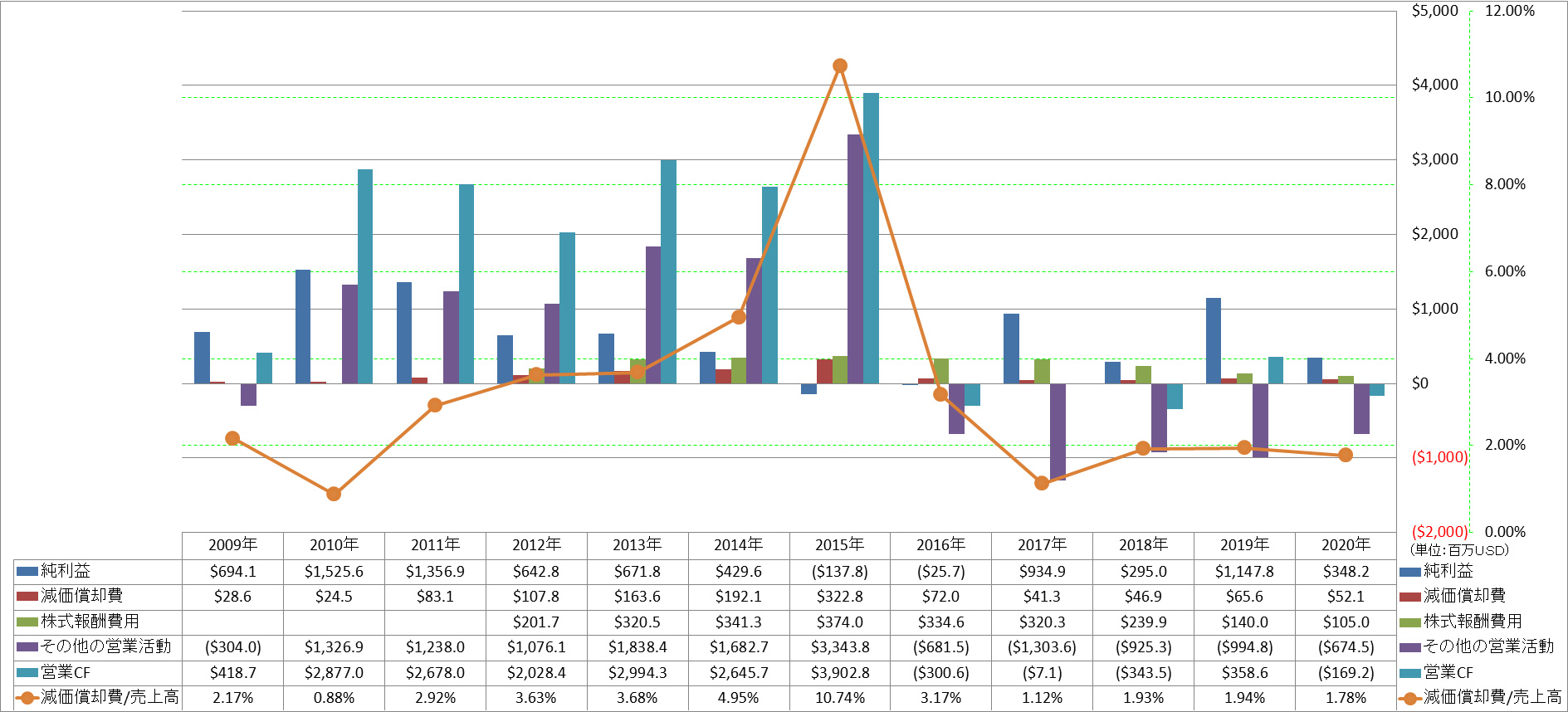Click the right-side 純利益 legend label
Viewport: 1568px width, 712px height.
pos(1448,572)
